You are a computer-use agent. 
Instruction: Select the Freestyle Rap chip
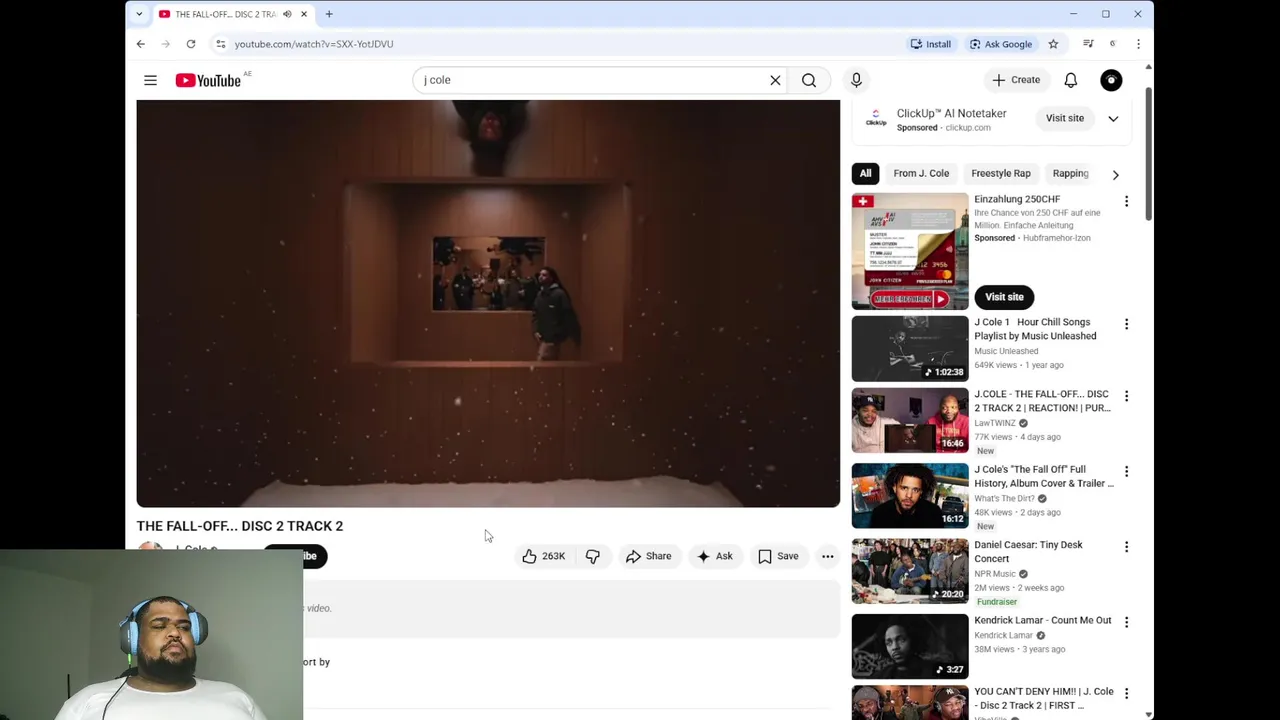pyautogui.click(x=1000, y=173)
